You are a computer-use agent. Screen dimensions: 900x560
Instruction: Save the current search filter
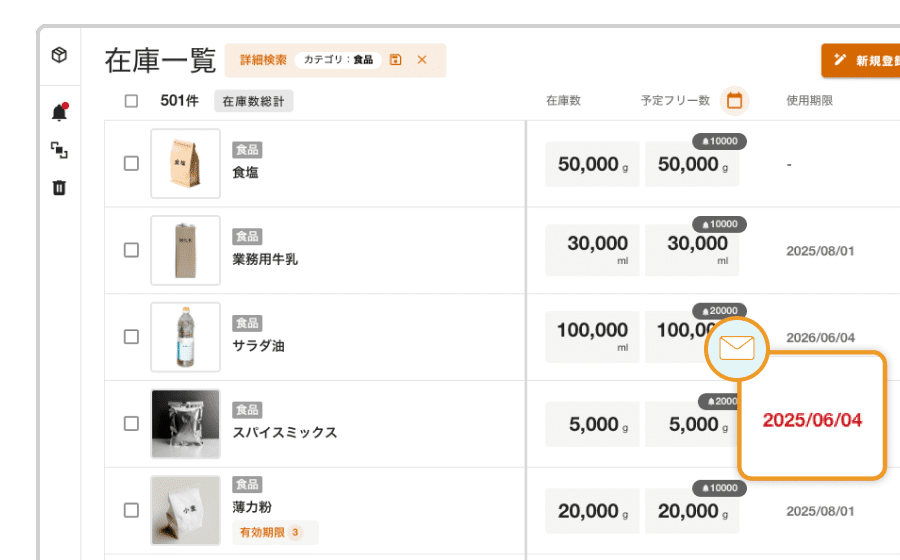[396, 60]
